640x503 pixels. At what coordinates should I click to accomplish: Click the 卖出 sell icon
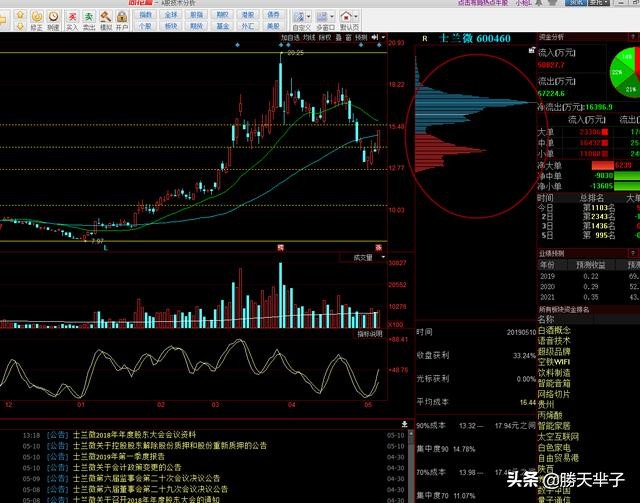pyautogui.click(x=89, y=20)
